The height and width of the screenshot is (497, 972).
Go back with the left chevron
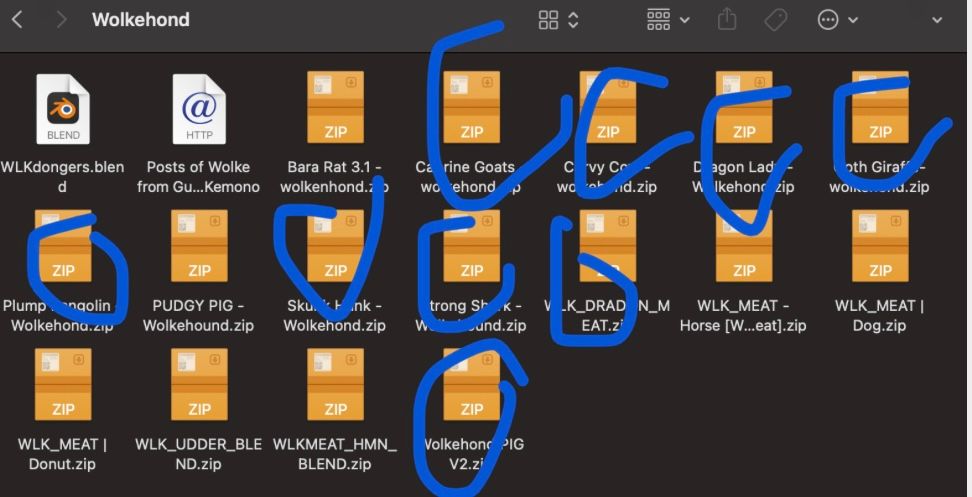[x=17, y=20]
